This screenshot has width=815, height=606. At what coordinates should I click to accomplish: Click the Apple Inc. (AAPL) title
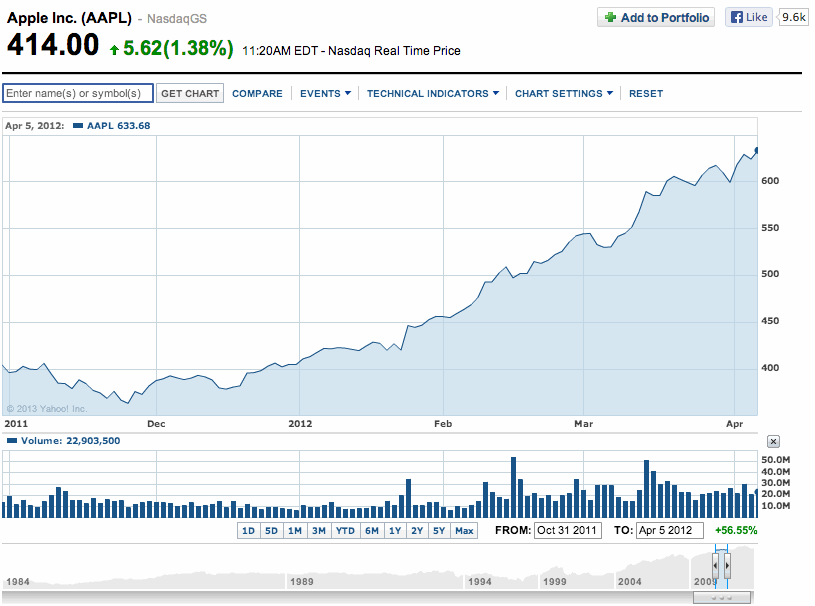pyautogui.click(x=69, y=18)
